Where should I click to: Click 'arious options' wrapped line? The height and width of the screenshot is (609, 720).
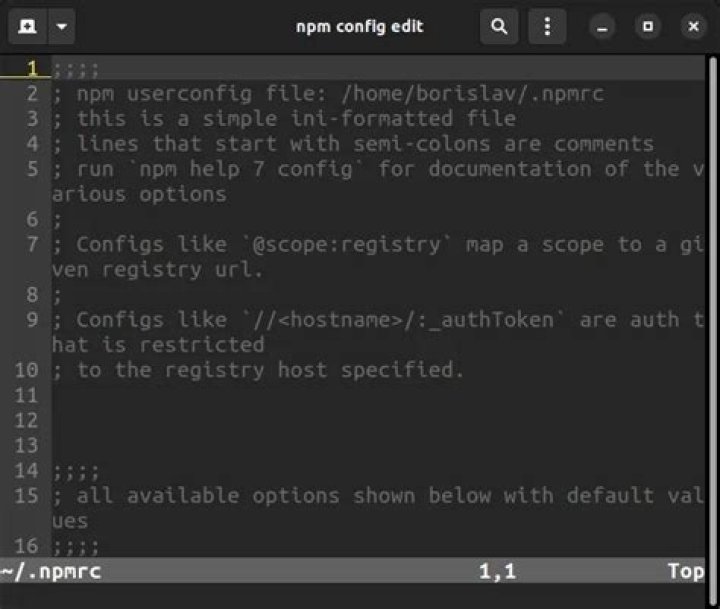pyautogui.click(x=140, y=194)
